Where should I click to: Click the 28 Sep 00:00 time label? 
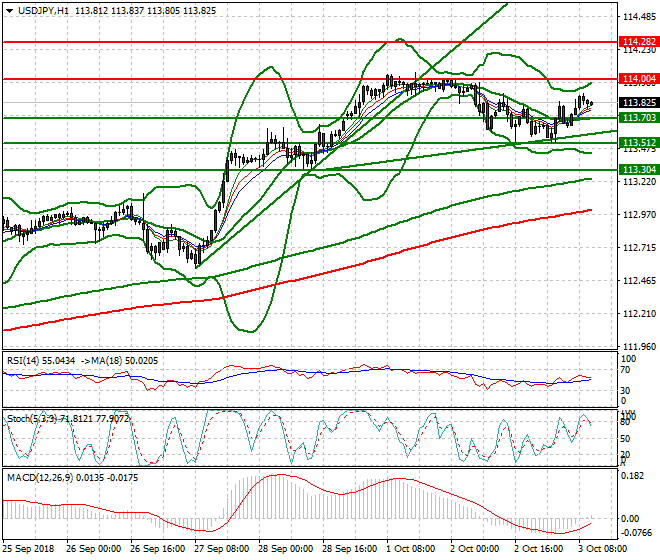coord(286,549)
